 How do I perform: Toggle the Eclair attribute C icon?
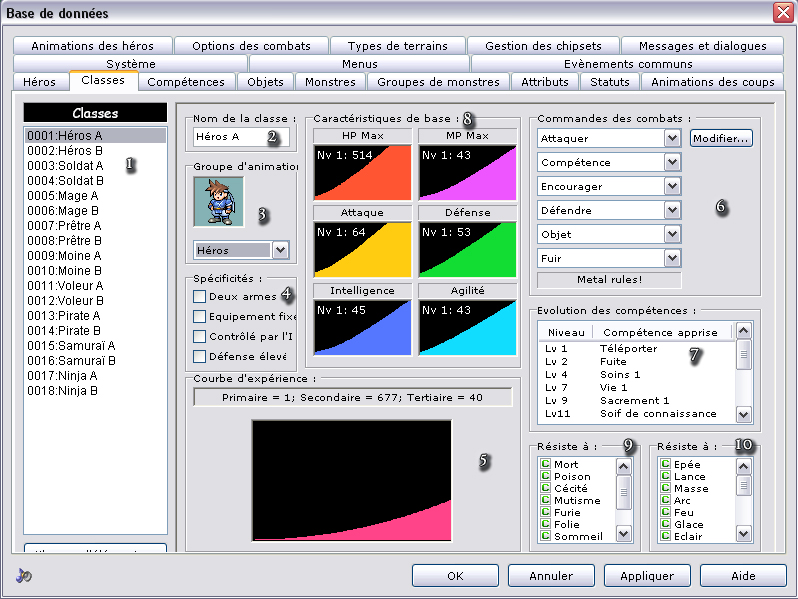tap(665, 536)
